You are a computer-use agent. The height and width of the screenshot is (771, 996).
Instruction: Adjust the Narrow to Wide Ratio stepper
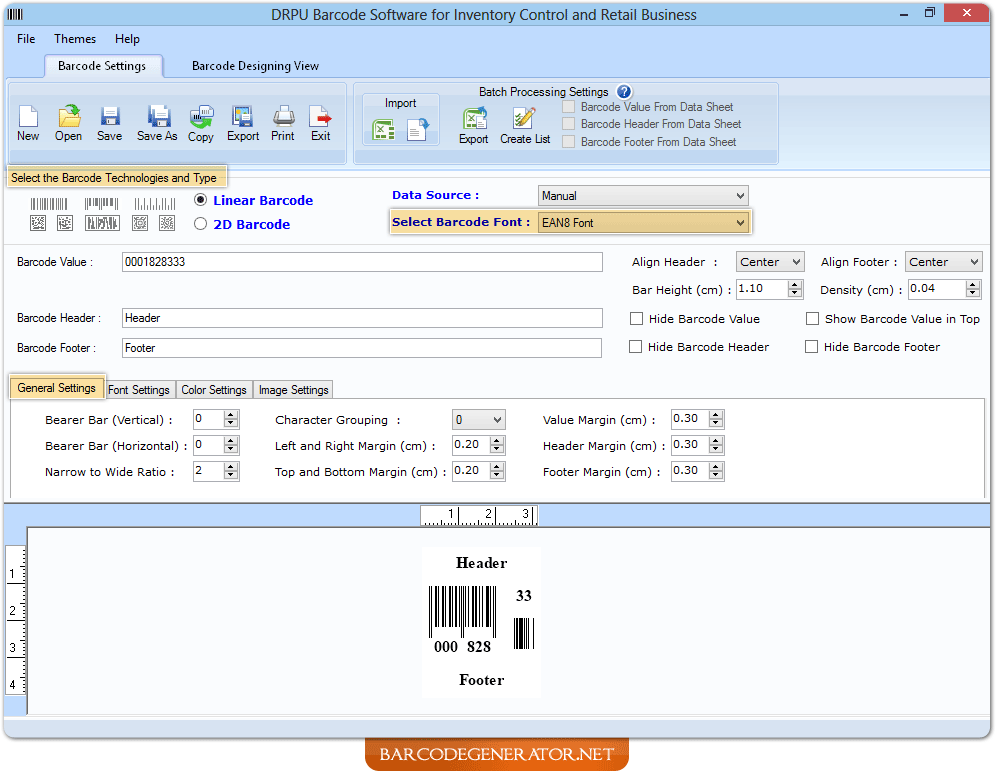pos(231,471)
